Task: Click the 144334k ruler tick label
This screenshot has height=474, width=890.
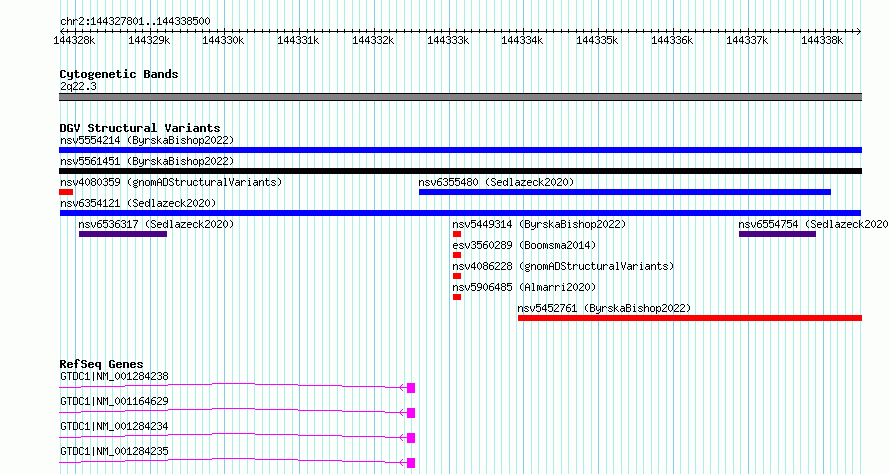Action: pos(523,40)
